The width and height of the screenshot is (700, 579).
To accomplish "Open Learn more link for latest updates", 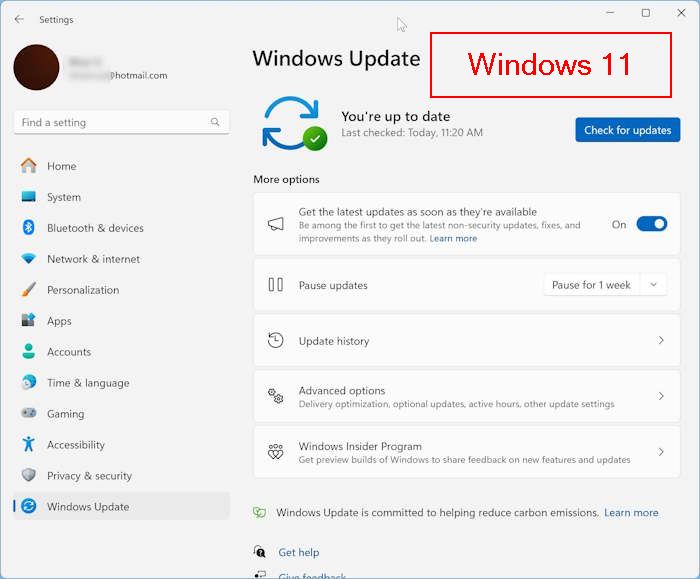I will (453, 238).
